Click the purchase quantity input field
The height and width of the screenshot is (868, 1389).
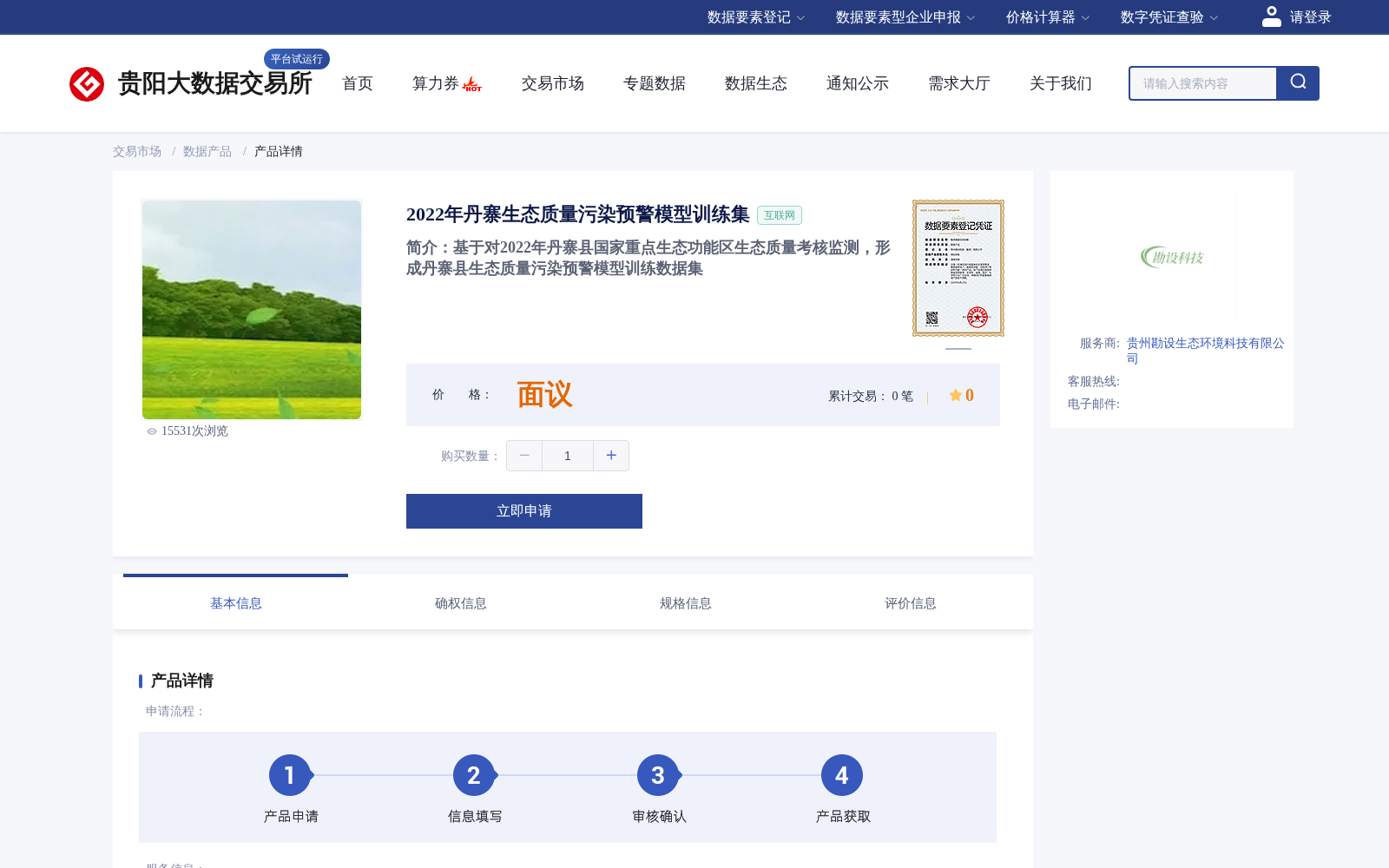[x=568, y=456]
